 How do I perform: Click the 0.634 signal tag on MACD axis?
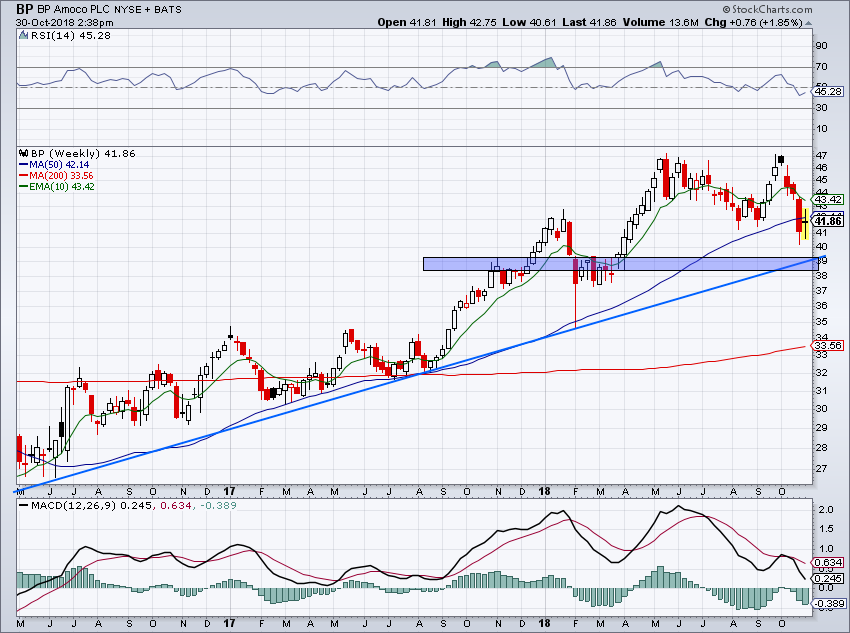point(827,563)
